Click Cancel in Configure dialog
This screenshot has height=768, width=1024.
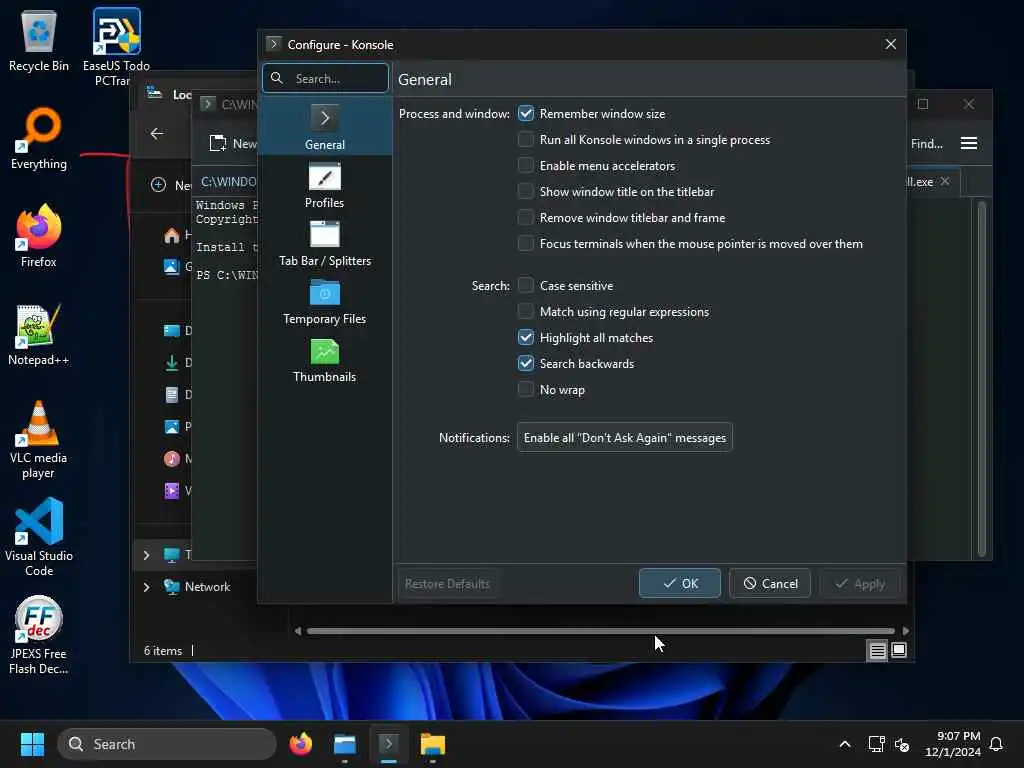point(769,583)
